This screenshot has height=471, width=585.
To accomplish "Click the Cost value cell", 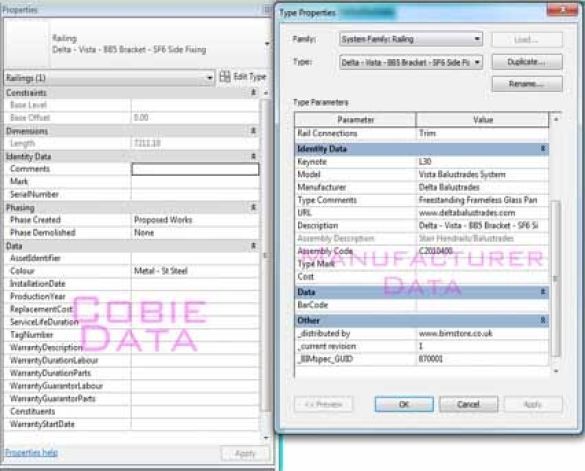I will click(x=482, y=277).
